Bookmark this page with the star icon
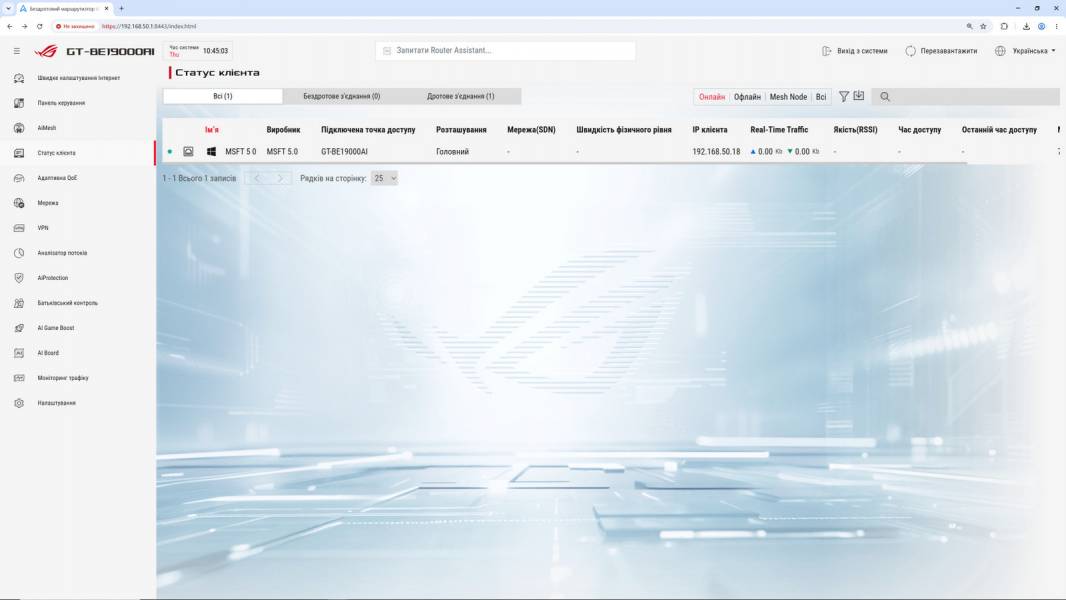Viewport: 1066px width, 600px height. (x=983, y=27)
